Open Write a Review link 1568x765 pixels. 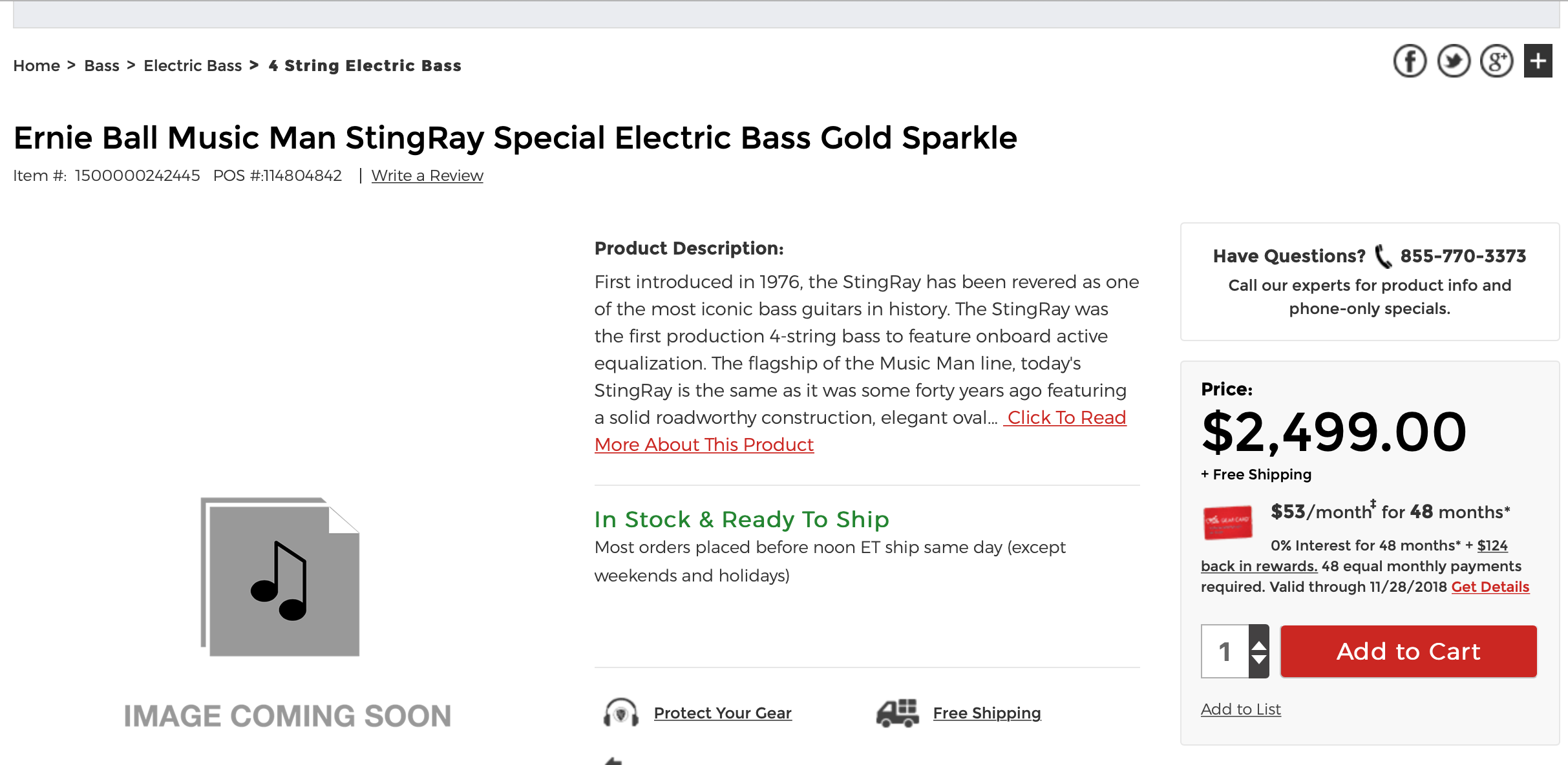click(427, 176)
